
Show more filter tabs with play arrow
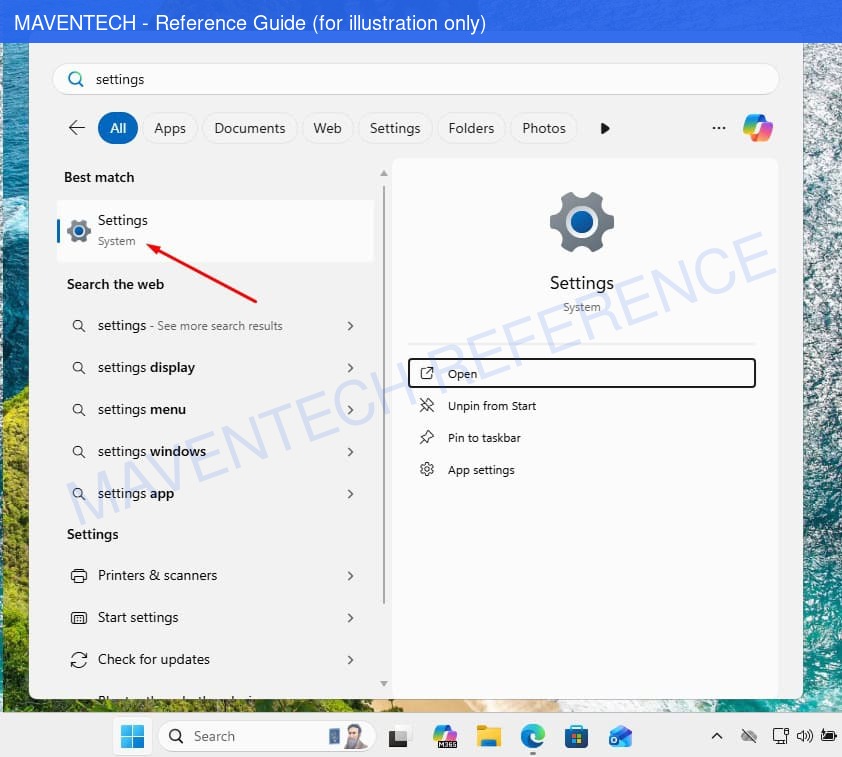[605, 128]
